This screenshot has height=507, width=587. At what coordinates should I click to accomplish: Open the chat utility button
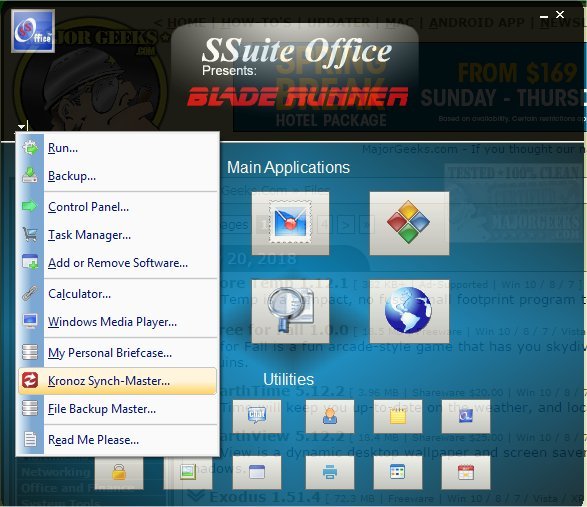[257, 416]
